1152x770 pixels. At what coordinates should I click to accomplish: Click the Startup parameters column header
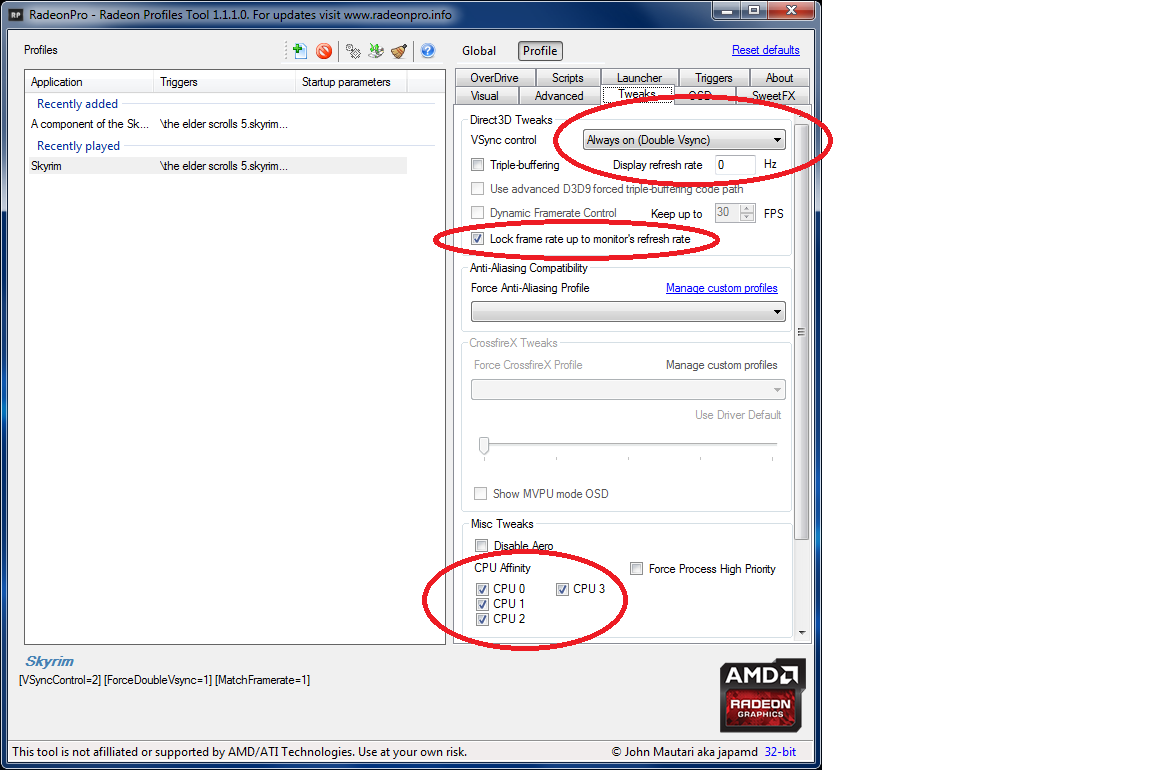click(351, 82)
